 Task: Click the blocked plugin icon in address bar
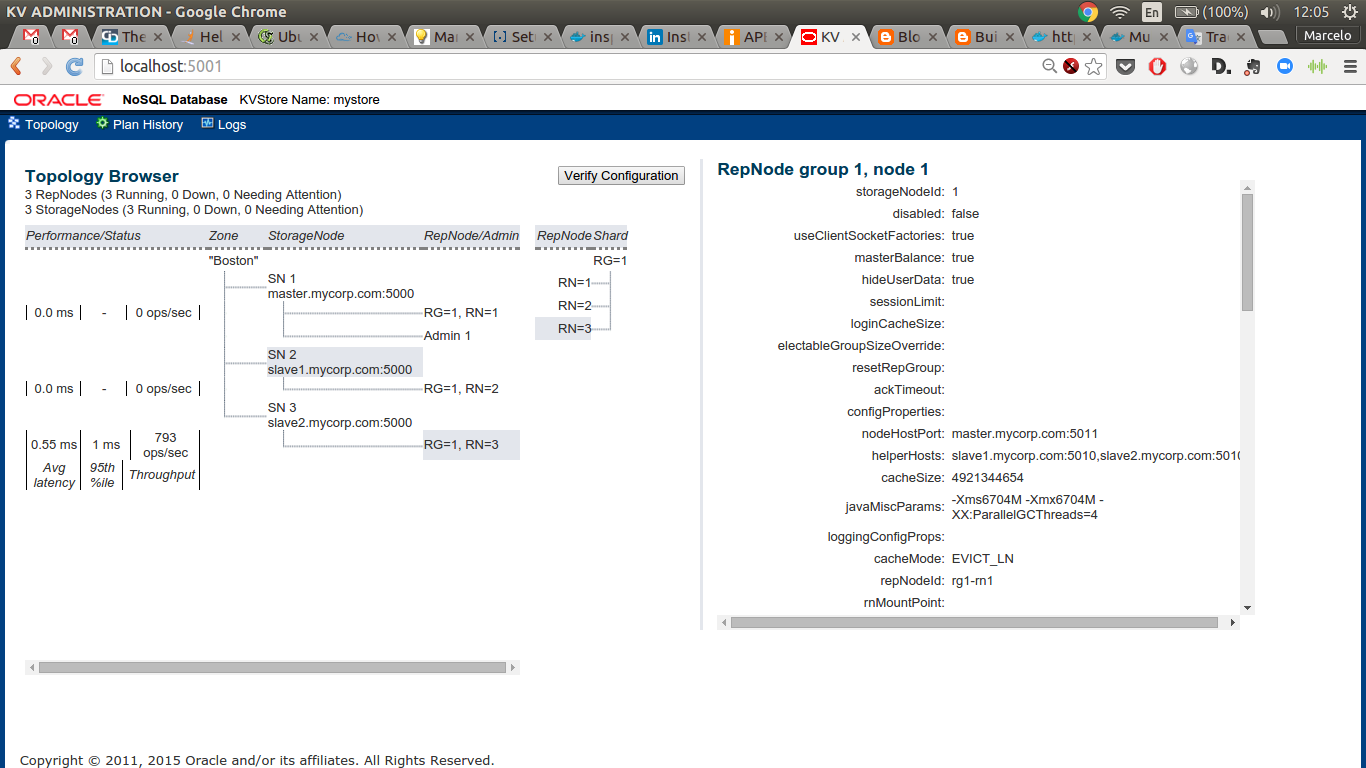[1071, 67]
